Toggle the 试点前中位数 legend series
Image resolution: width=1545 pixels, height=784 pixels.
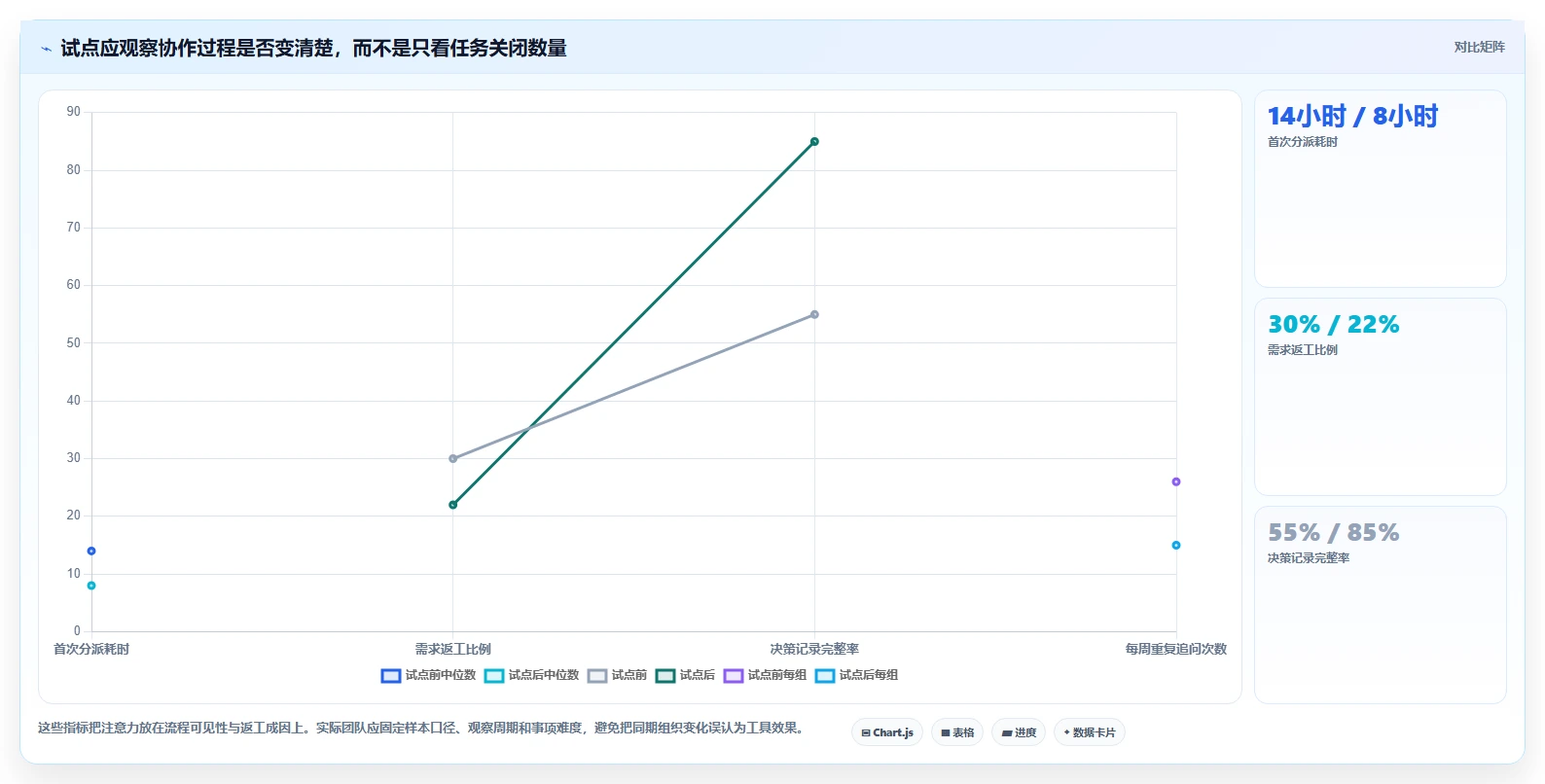tap(428, 675)
